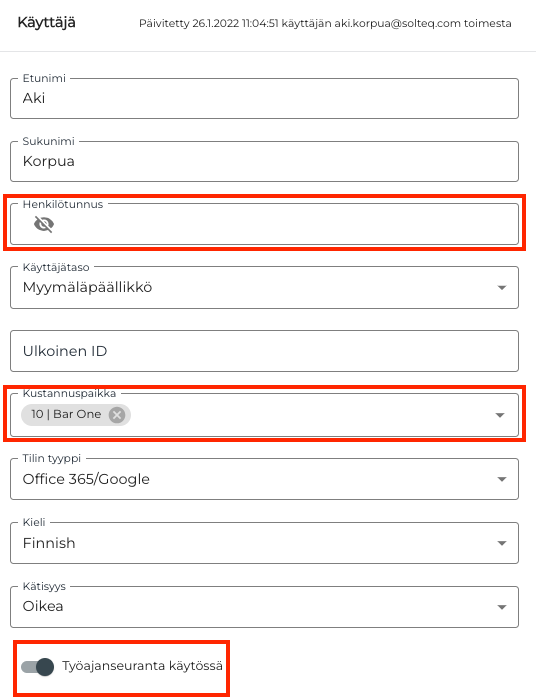The width and height of the screenshot is (536, 698).
Task: Open the Office 365/Google account type selector
Action: [x=264, y=479]
